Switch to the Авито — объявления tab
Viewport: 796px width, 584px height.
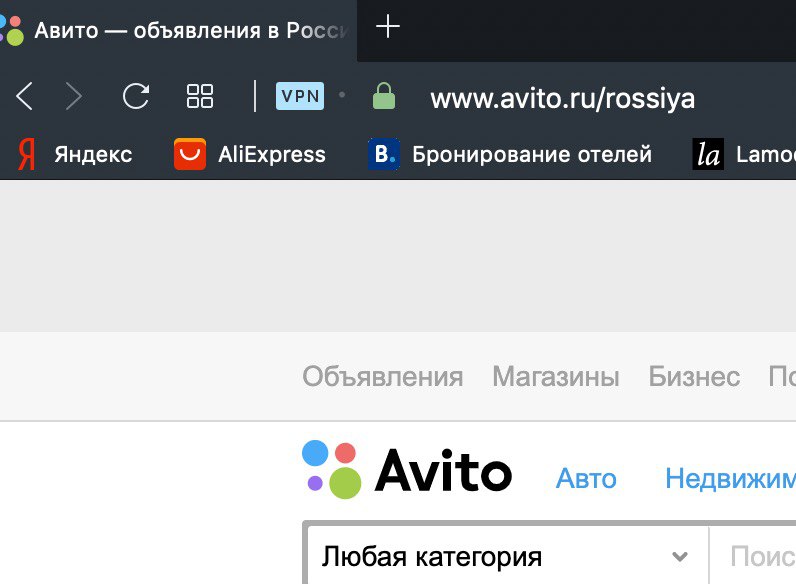178,30
